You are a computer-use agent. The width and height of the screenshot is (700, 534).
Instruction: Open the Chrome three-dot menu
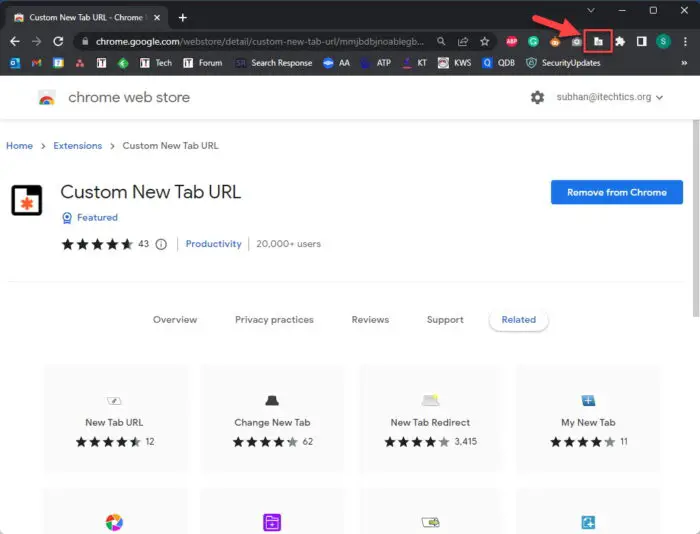[684, 41]
